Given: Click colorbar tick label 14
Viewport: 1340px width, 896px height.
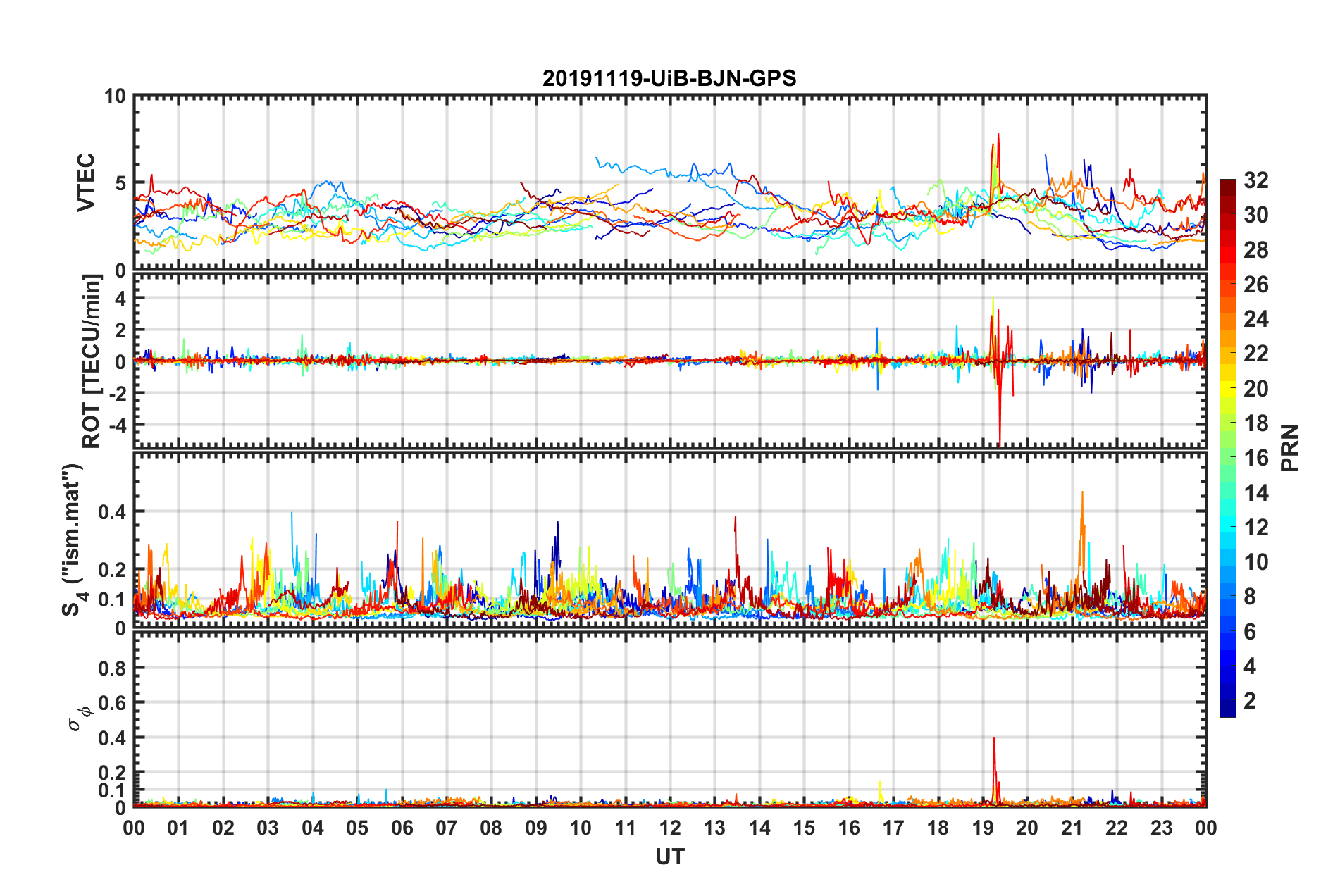Looking at the screenshot, I should (x=1255, y=493).
